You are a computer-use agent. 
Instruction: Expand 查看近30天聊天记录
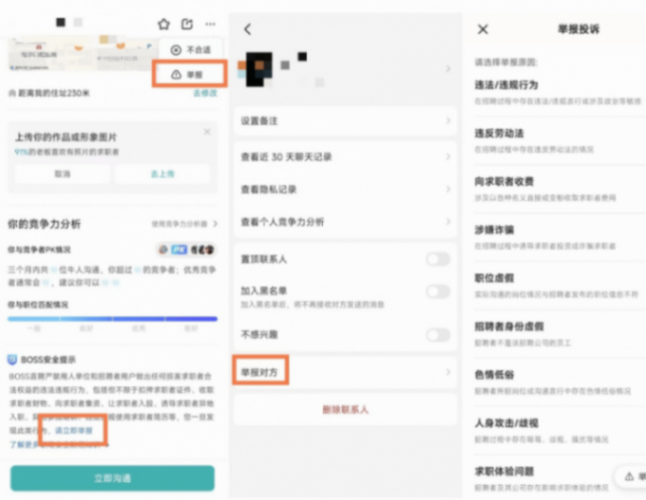coord(343,157)
